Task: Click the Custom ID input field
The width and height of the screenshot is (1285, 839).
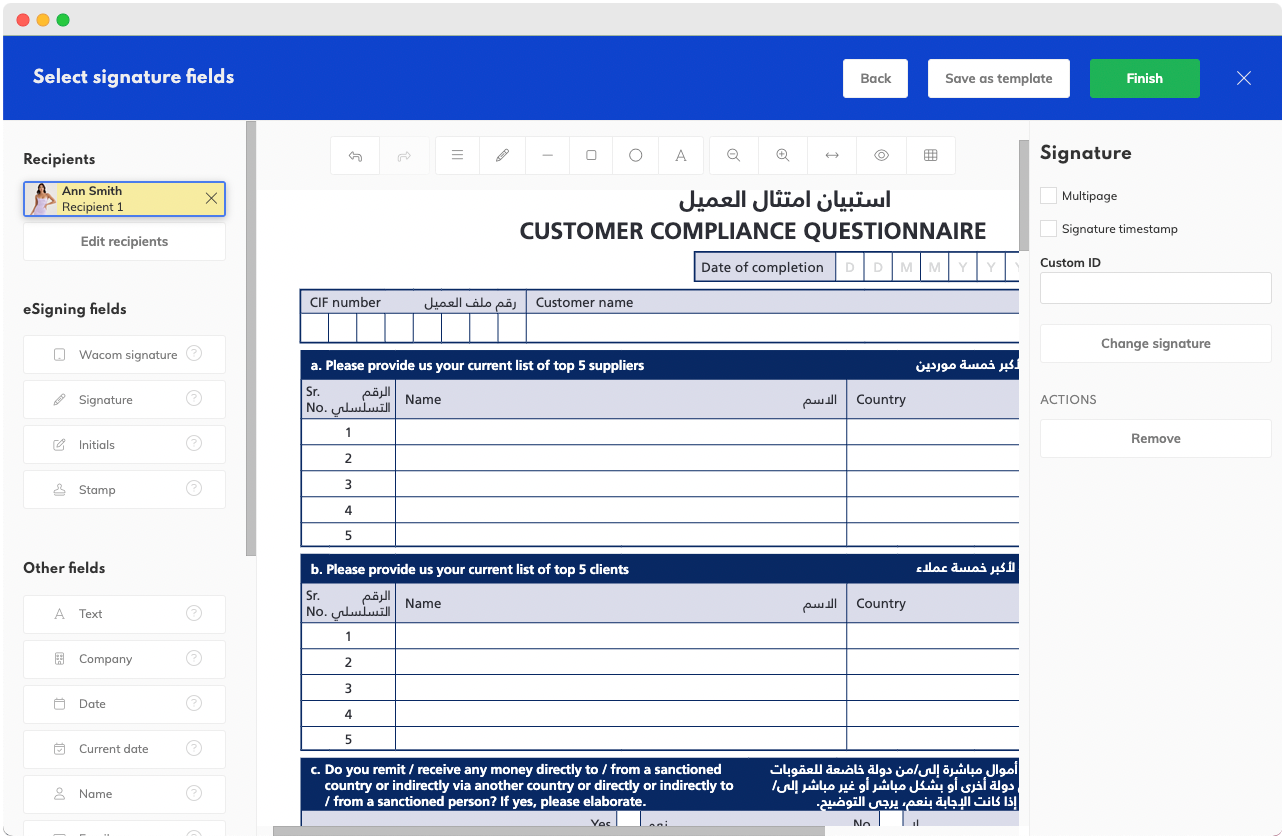Action: pyautogui.click(x=1155, y=289)
